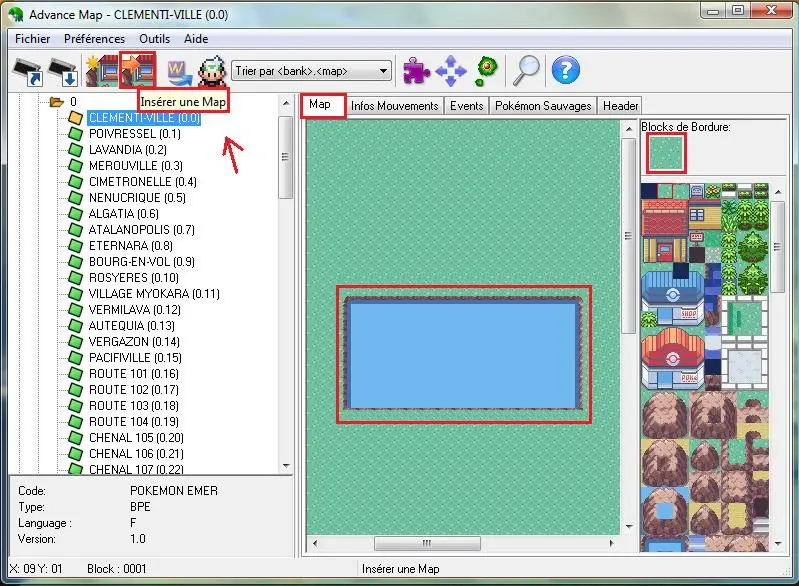Collapse the bank 0 folder node

(56, 102)
